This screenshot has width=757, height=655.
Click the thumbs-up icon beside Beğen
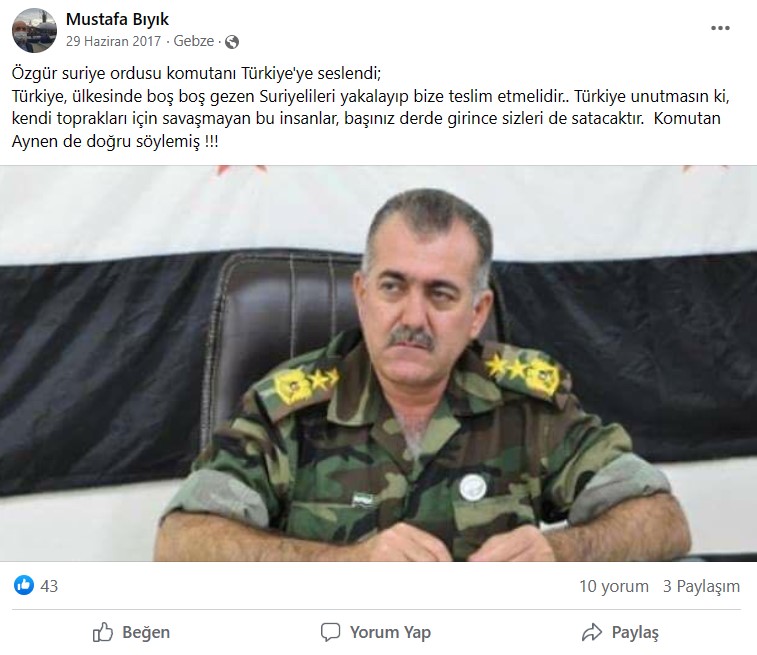pos(102,632)
